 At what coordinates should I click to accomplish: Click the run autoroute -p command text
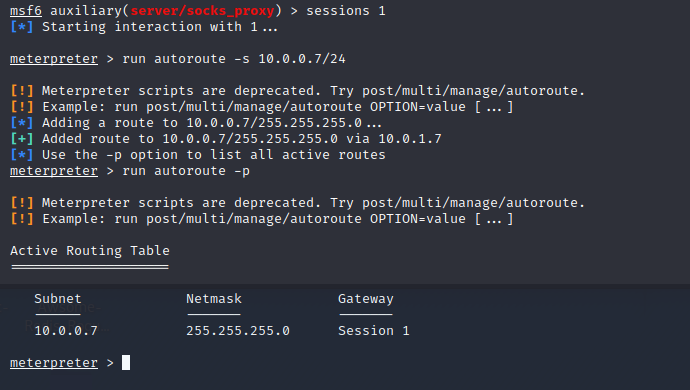coord(186,171)
